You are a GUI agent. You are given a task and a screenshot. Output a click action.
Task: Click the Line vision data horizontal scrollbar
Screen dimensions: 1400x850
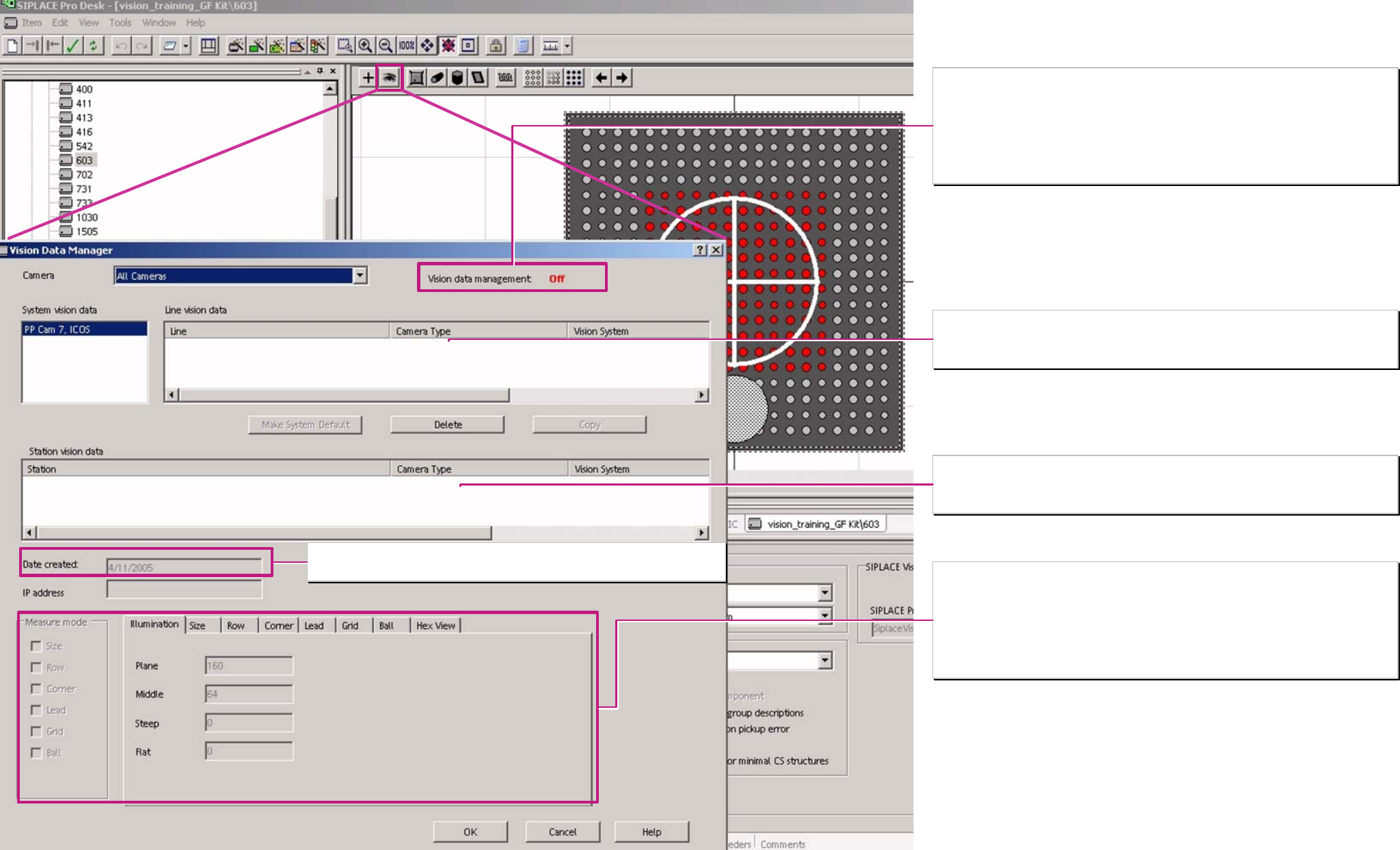(x=345, y=395)
